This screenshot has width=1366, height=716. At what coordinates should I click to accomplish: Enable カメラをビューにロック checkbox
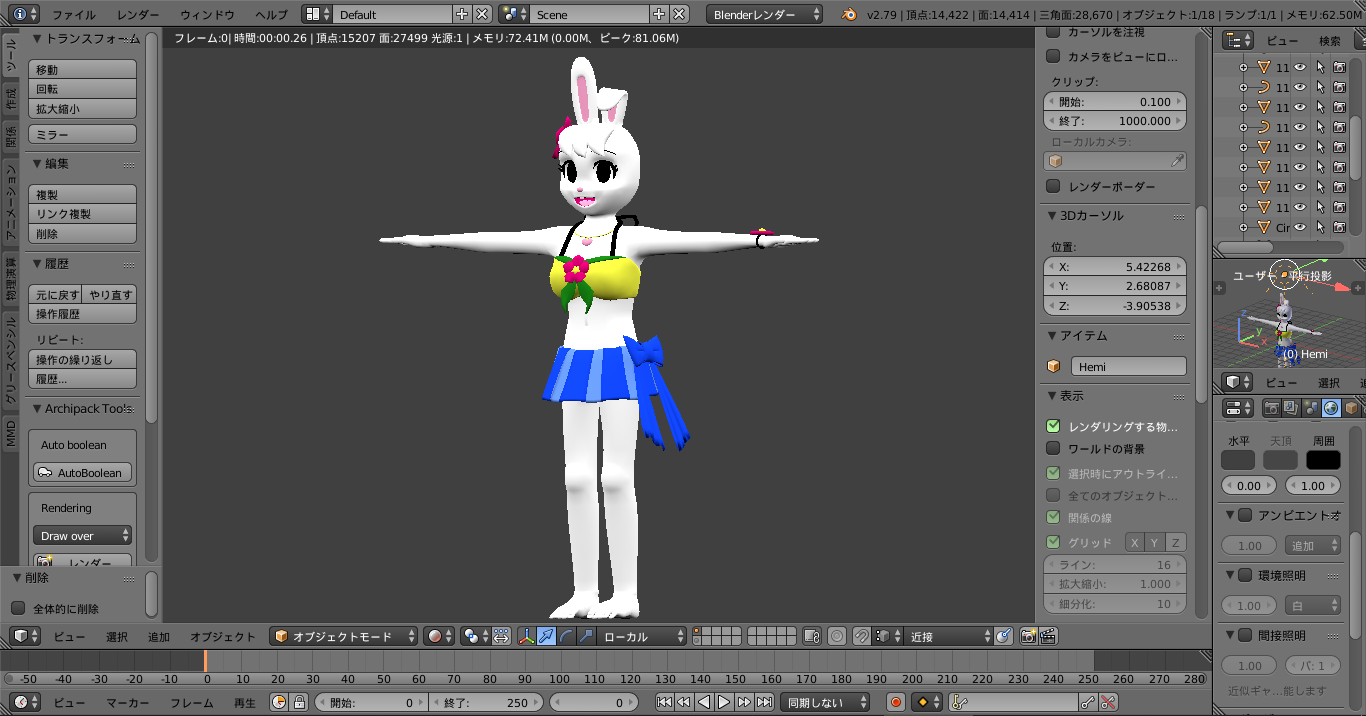click(x=1053, y=57)
